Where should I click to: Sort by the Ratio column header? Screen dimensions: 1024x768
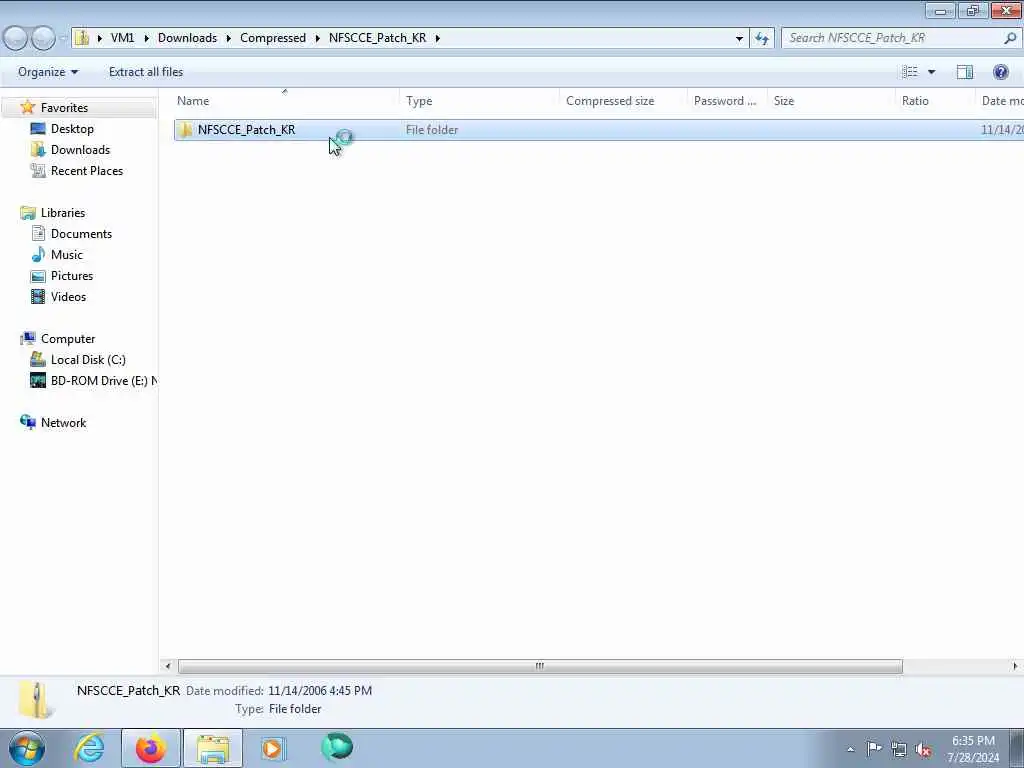point(935,101)
